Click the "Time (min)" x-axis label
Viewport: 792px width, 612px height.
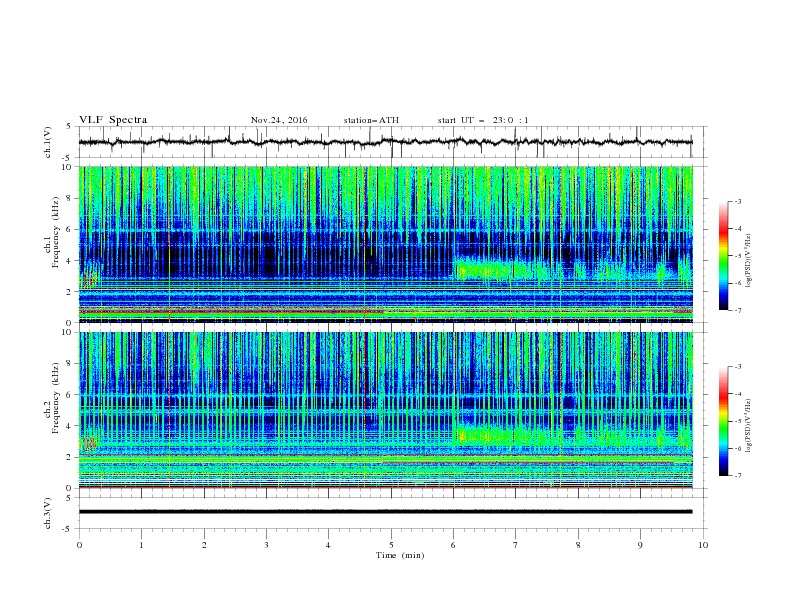pos(400,555)
